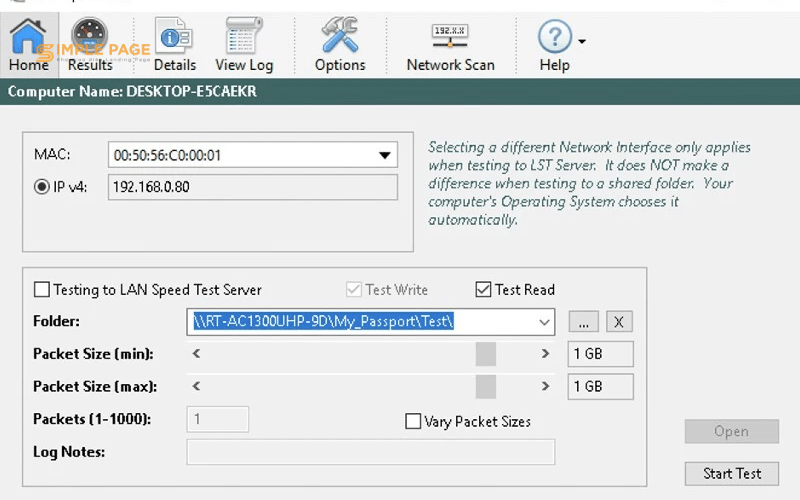800x500 pixels.
Task: Click the Open button
Action: (x=732, y=432)
